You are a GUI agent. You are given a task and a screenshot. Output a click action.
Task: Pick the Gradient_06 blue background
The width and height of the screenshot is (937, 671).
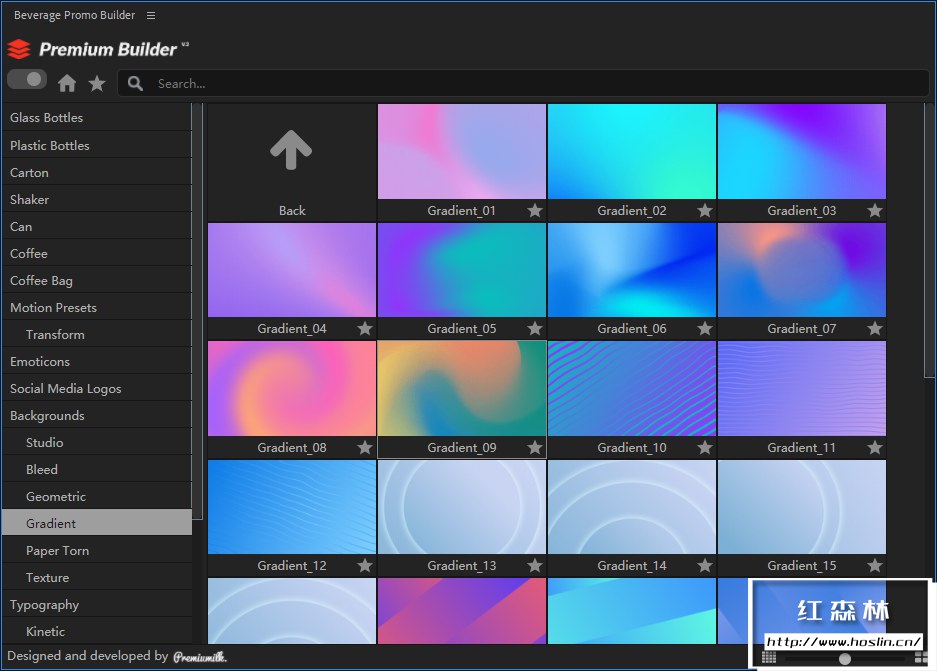pyautogui.click(x=632, y=270)
